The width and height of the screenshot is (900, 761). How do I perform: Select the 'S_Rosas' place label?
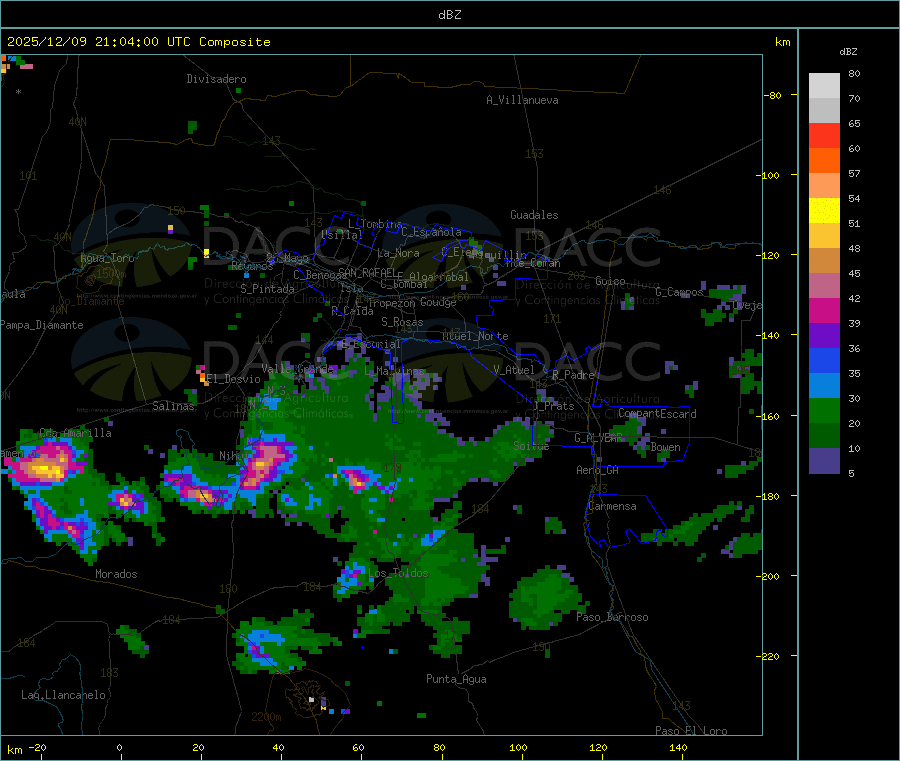click(x=402, y=322)
